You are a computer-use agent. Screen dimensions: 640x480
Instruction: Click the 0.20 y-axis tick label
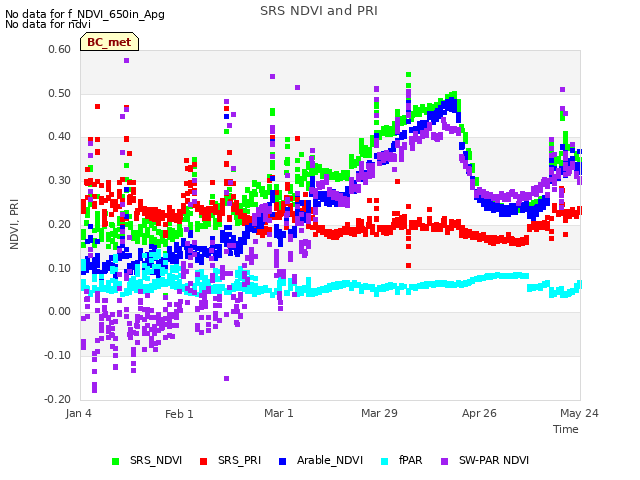(x=60, y=224)
